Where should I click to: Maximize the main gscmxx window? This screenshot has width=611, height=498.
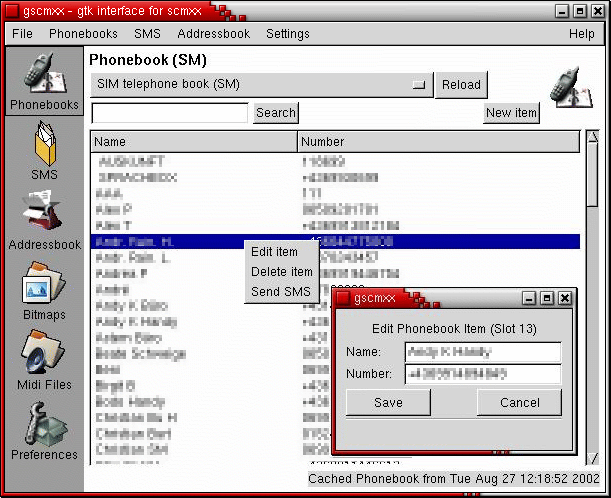580,11
